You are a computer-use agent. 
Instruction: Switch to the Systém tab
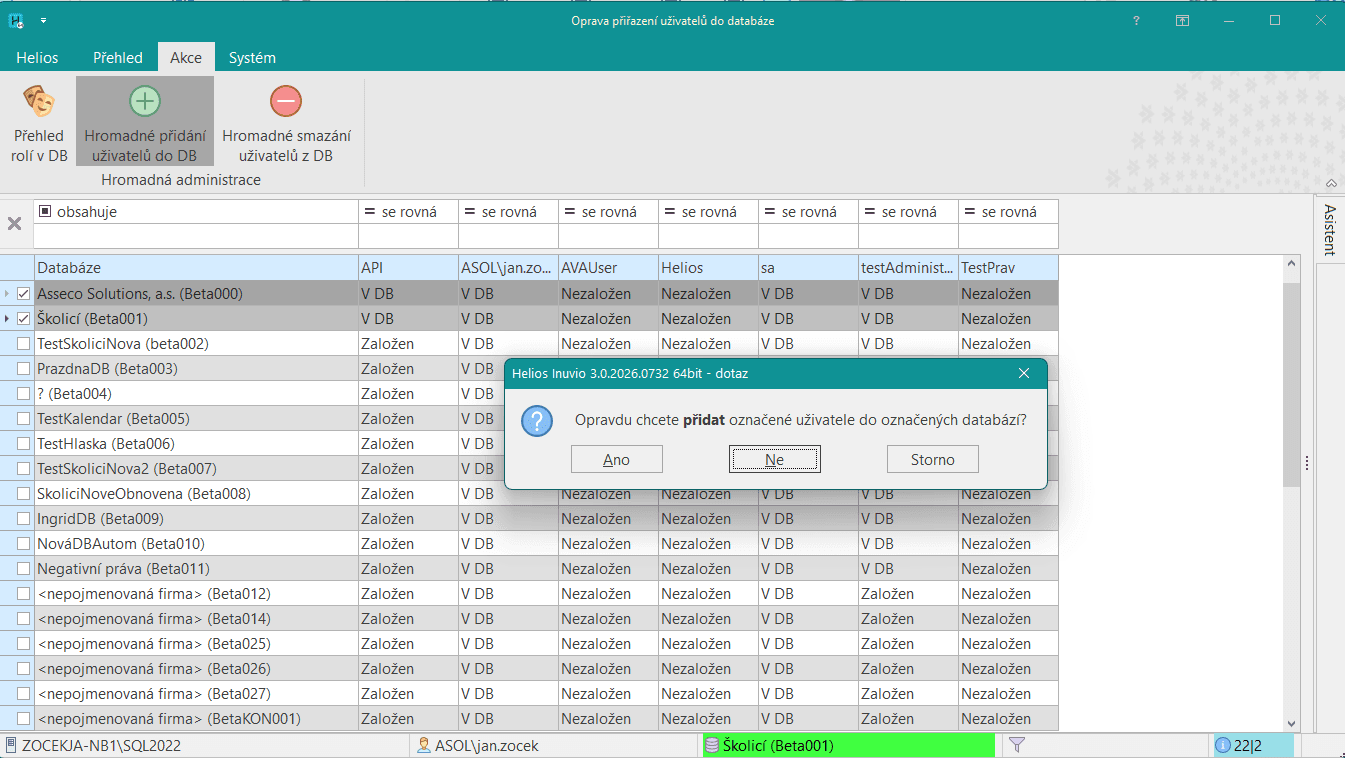(x=252, y=57)
